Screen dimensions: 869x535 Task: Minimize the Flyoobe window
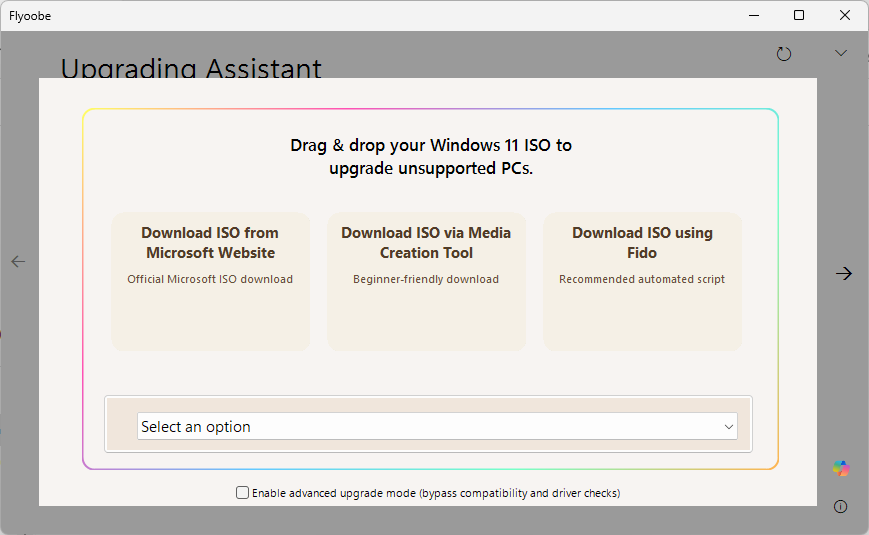[754, 16]
